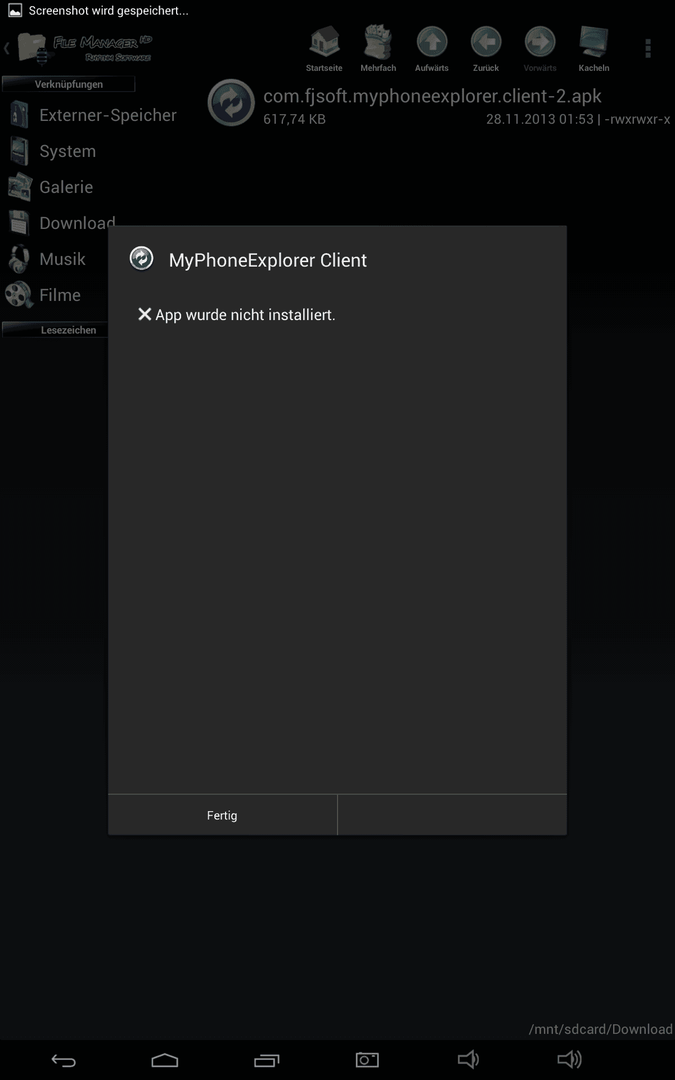Tap the volume down speaker icon
Screen dimensions: 675x1080
click(468, 1059)
